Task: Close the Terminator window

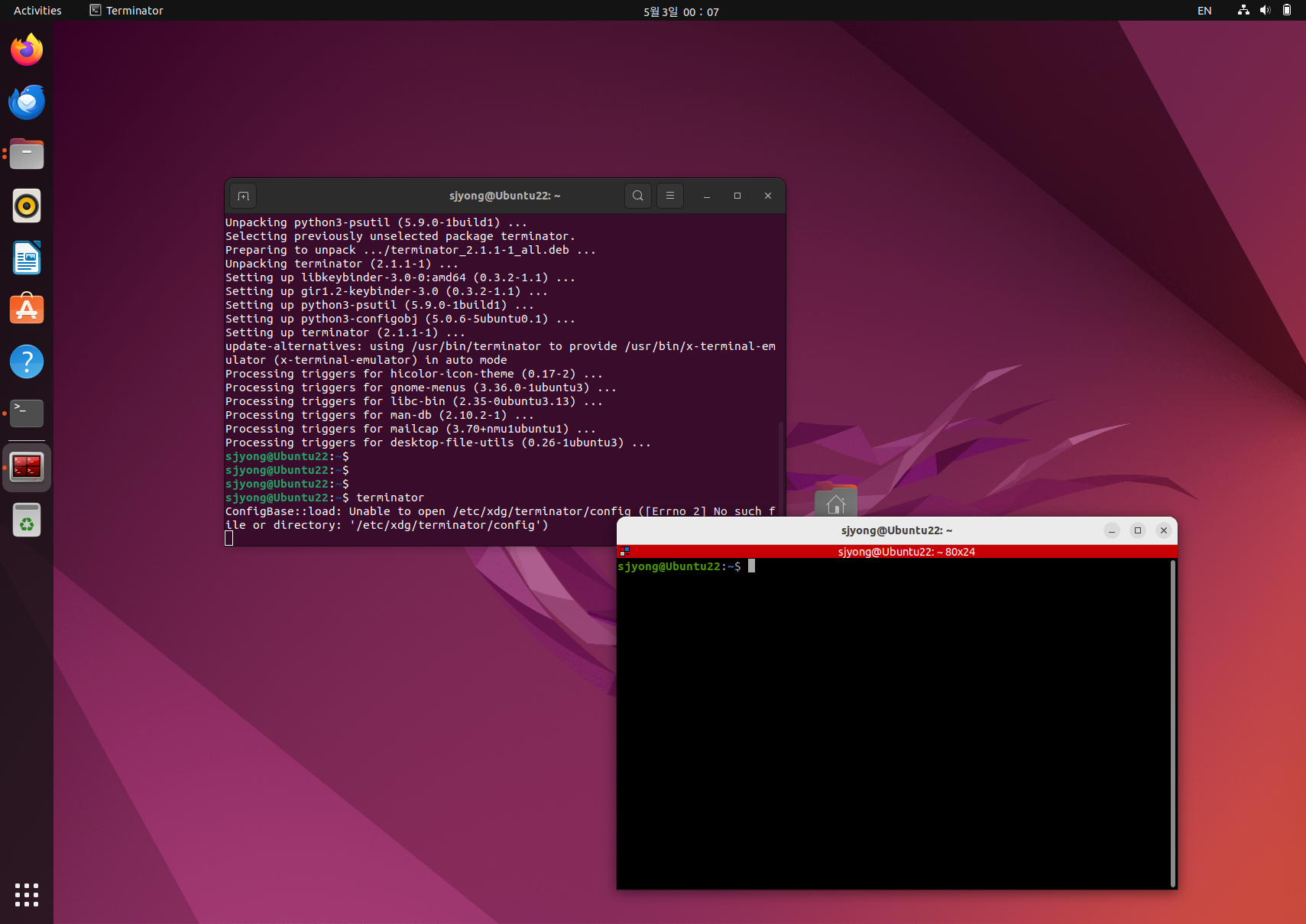Action: pos(1164,530)
